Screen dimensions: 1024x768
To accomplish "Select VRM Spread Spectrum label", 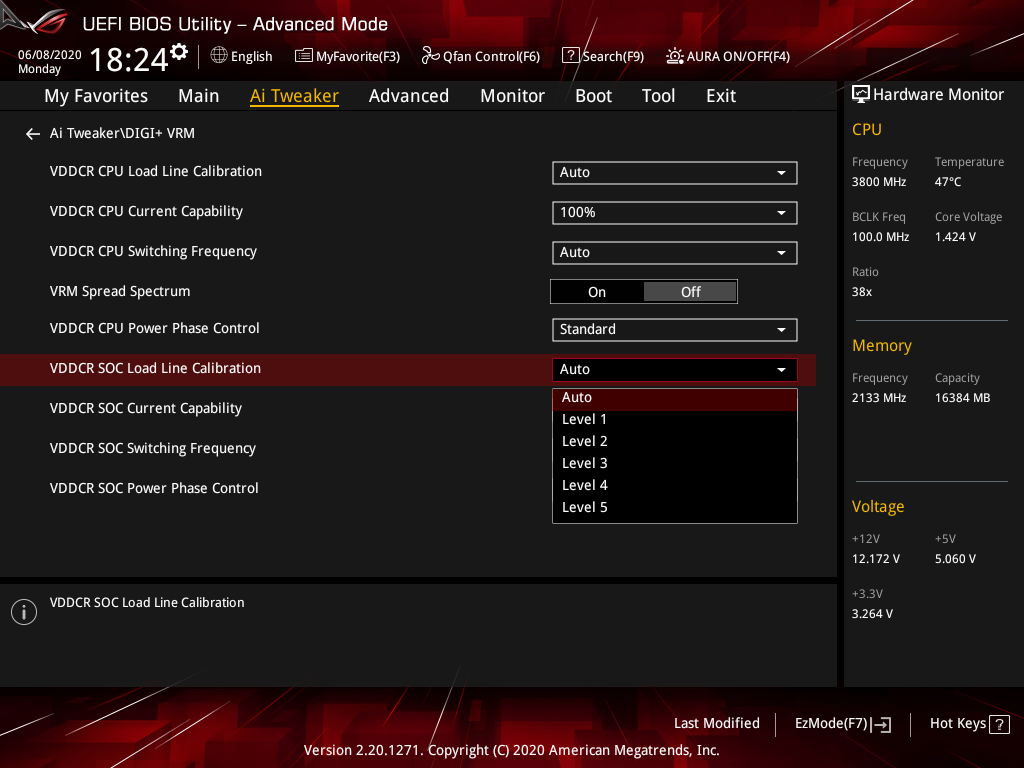I will [x=120, y=291].
